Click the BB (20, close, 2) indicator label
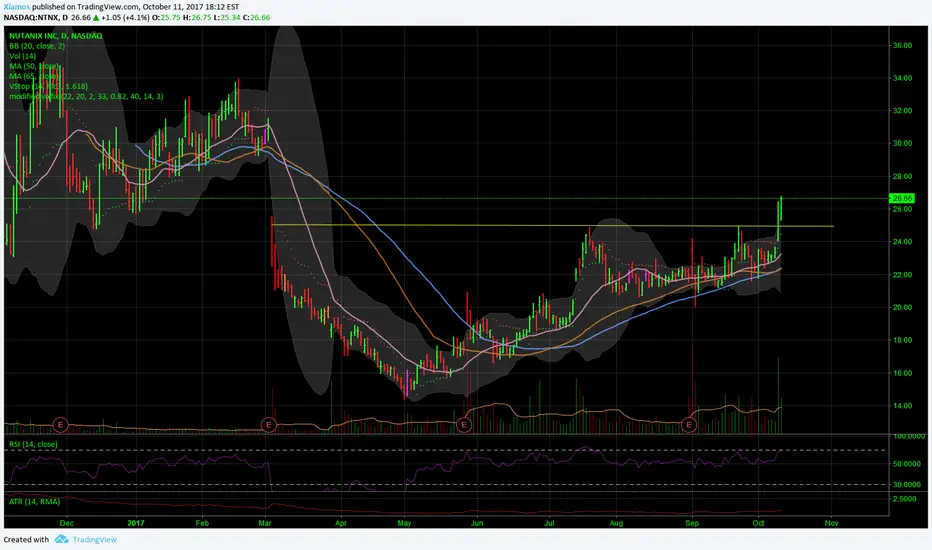This screenshot has width=932, height=550. [x=37, y=46]
